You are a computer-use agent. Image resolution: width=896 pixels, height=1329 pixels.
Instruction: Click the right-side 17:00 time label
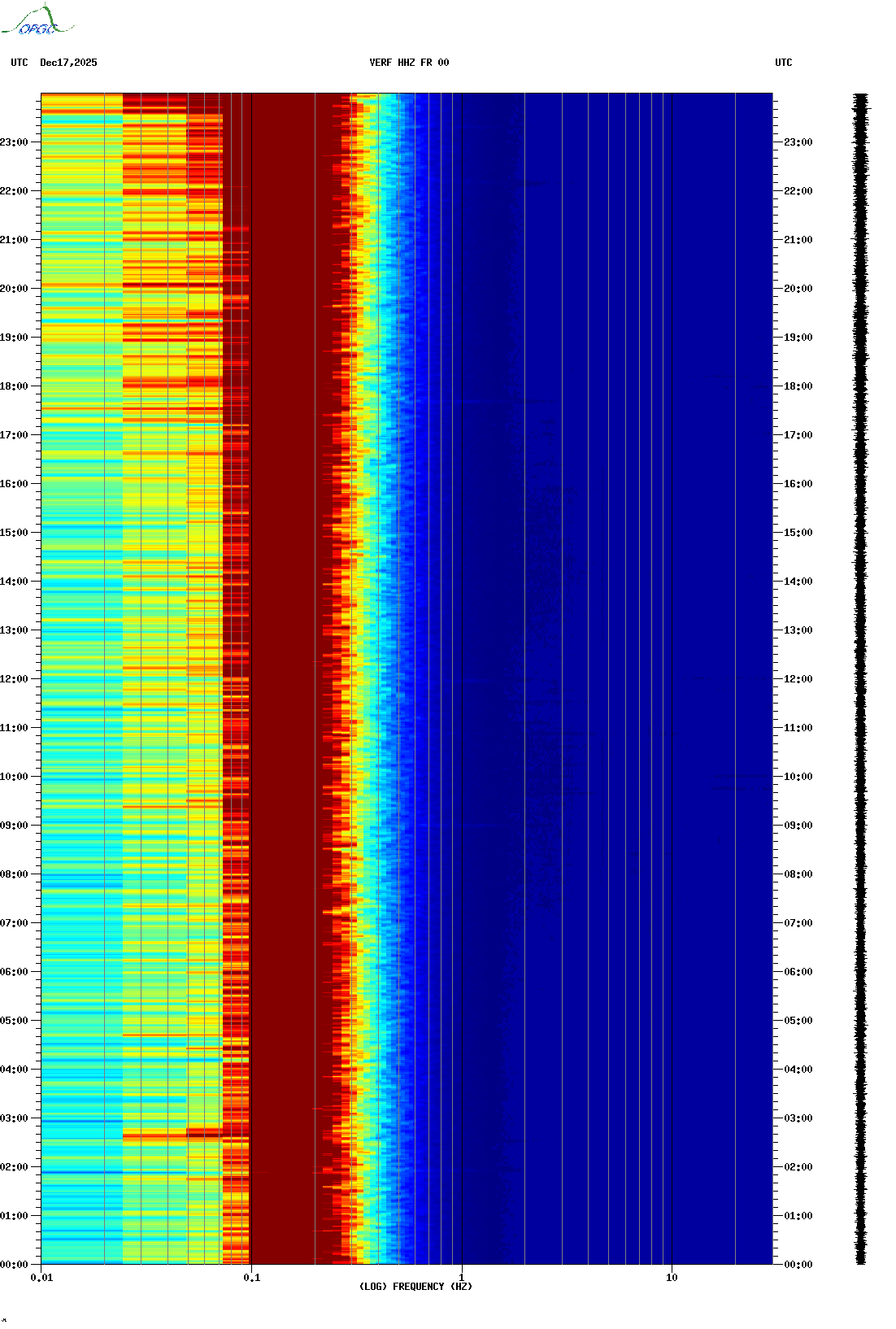(x=798, y=435)
